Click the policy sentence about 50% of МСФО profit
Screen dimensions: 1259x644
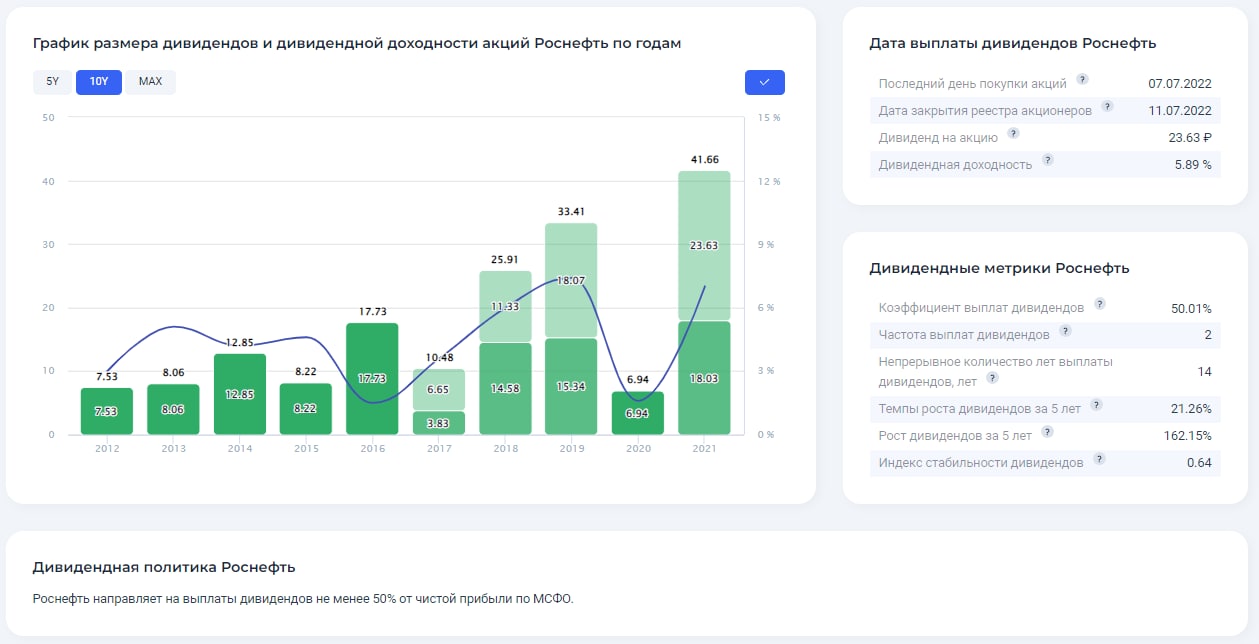click(x=304, y=599)
